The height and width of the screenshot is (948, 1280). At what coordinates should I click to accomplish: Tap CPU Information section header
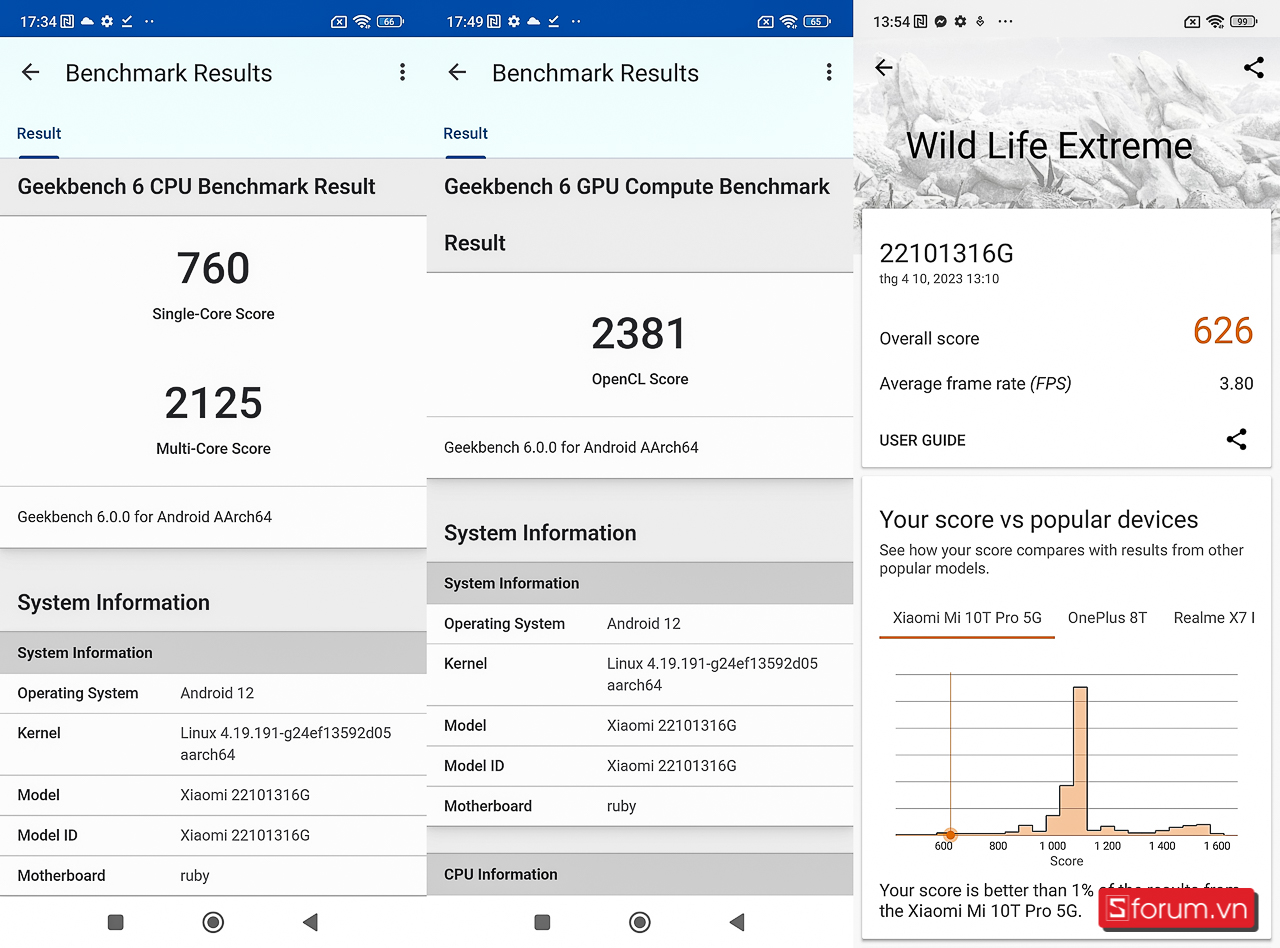(640, 874)
